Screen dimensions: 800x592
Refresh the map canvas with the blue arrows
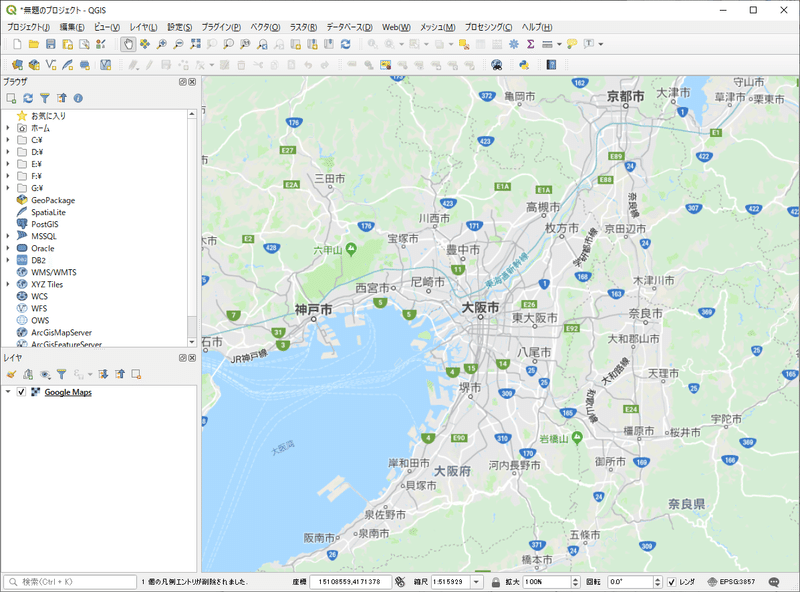click(345, 44)
